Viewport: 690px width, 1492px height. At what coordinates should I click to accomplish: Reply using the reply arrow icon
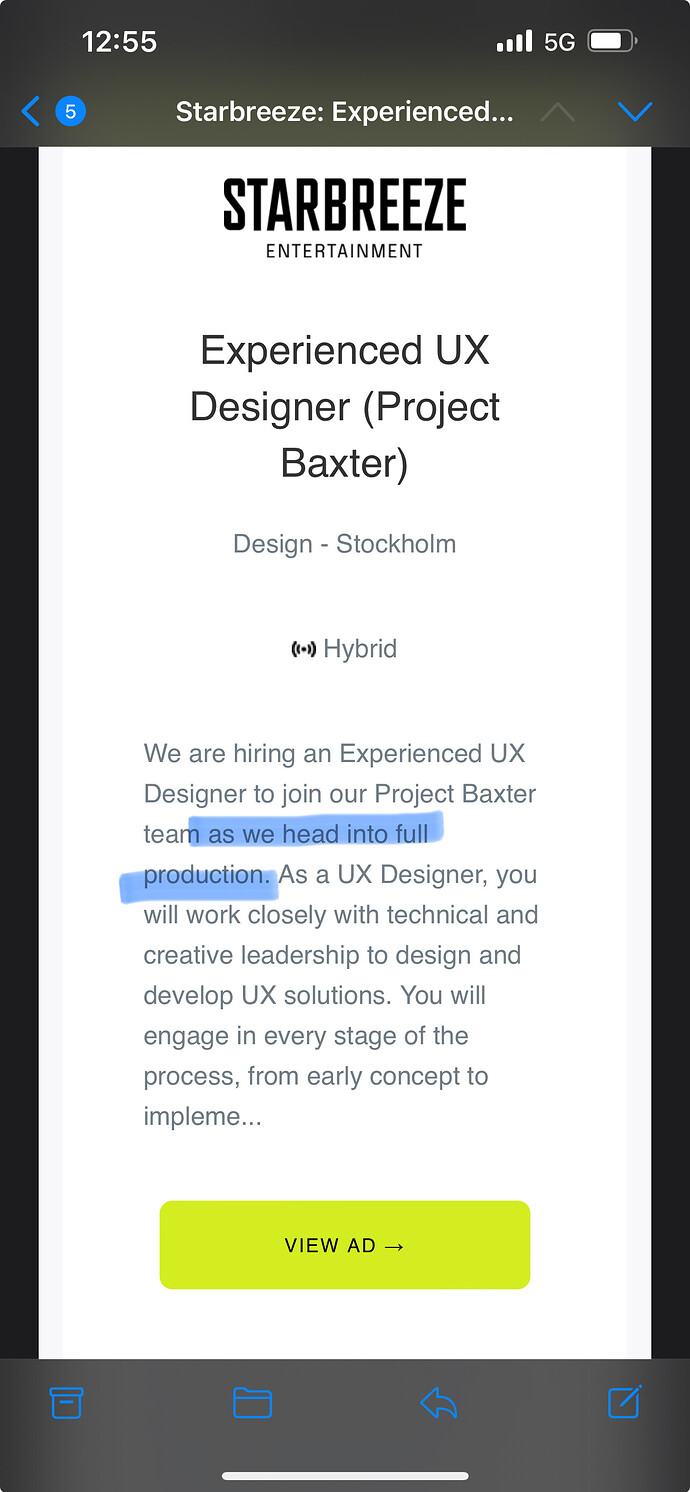tap(438, 1404)
